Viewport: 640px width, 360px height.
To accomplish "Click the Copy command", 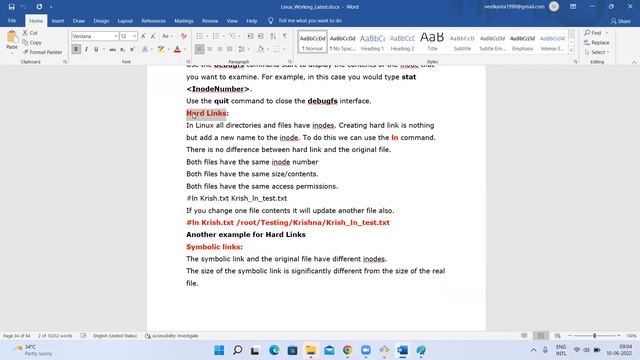I will 32,42.
